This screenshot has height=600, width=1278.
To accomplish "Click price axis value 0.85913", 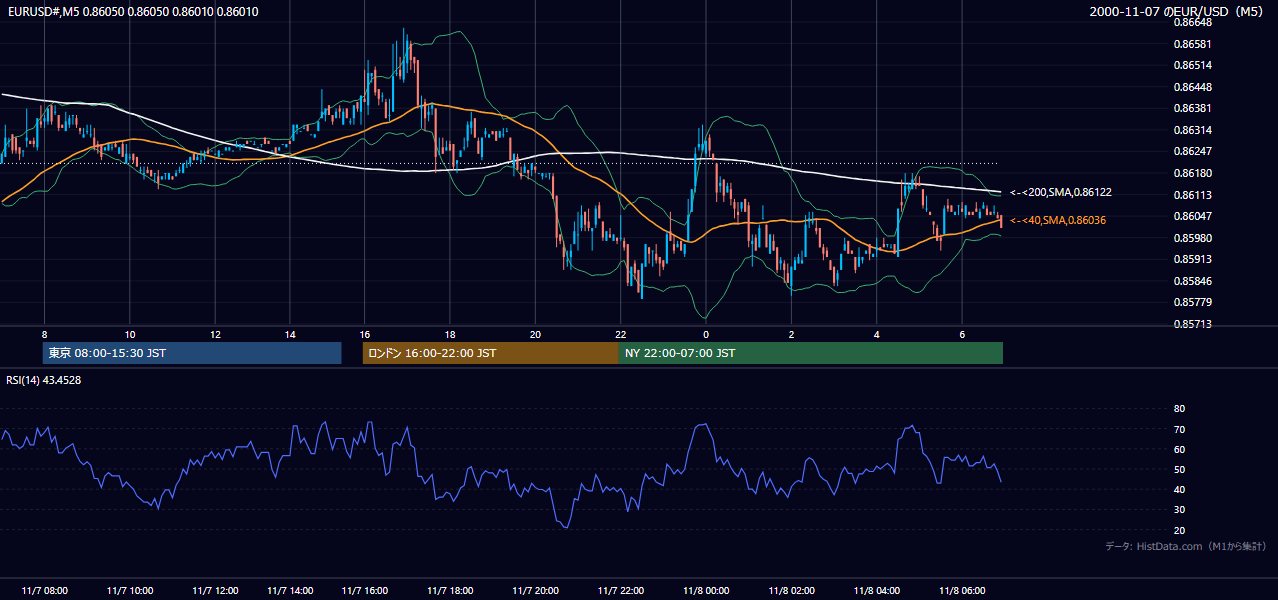I will (x=1192, y=259).
